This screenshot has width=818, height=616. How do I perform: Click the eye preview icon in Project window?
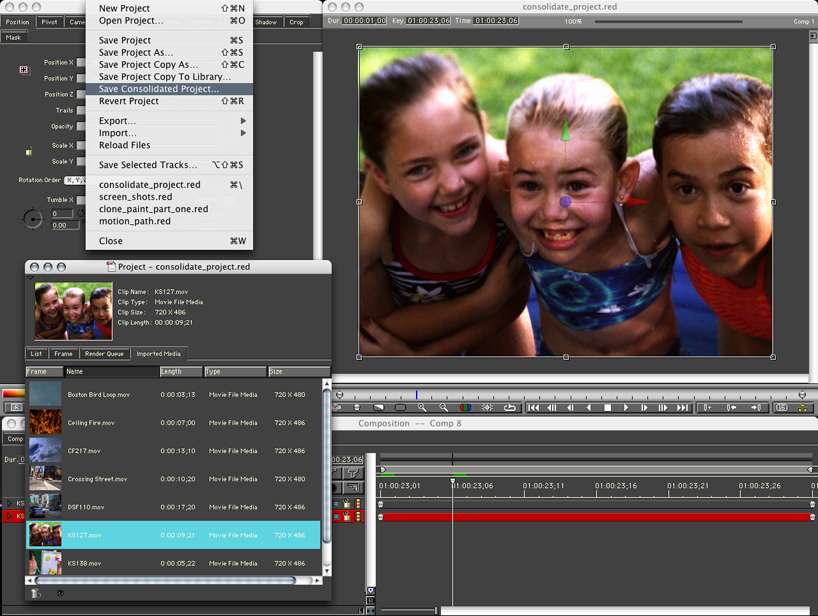(x=59, y=593)
